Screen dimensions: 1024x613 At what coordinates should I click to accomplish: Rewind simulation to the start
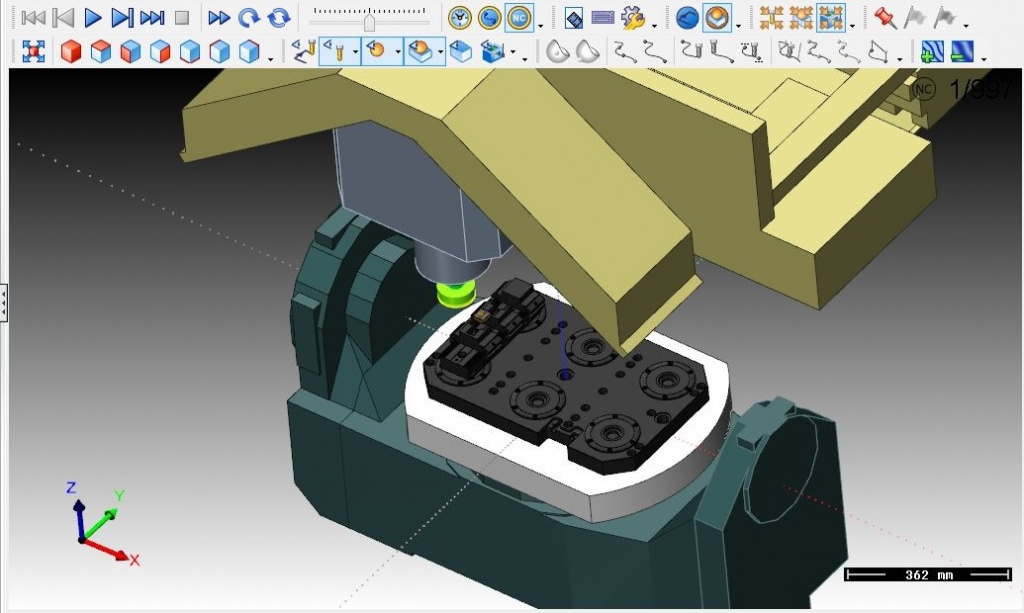pos(33,18)
